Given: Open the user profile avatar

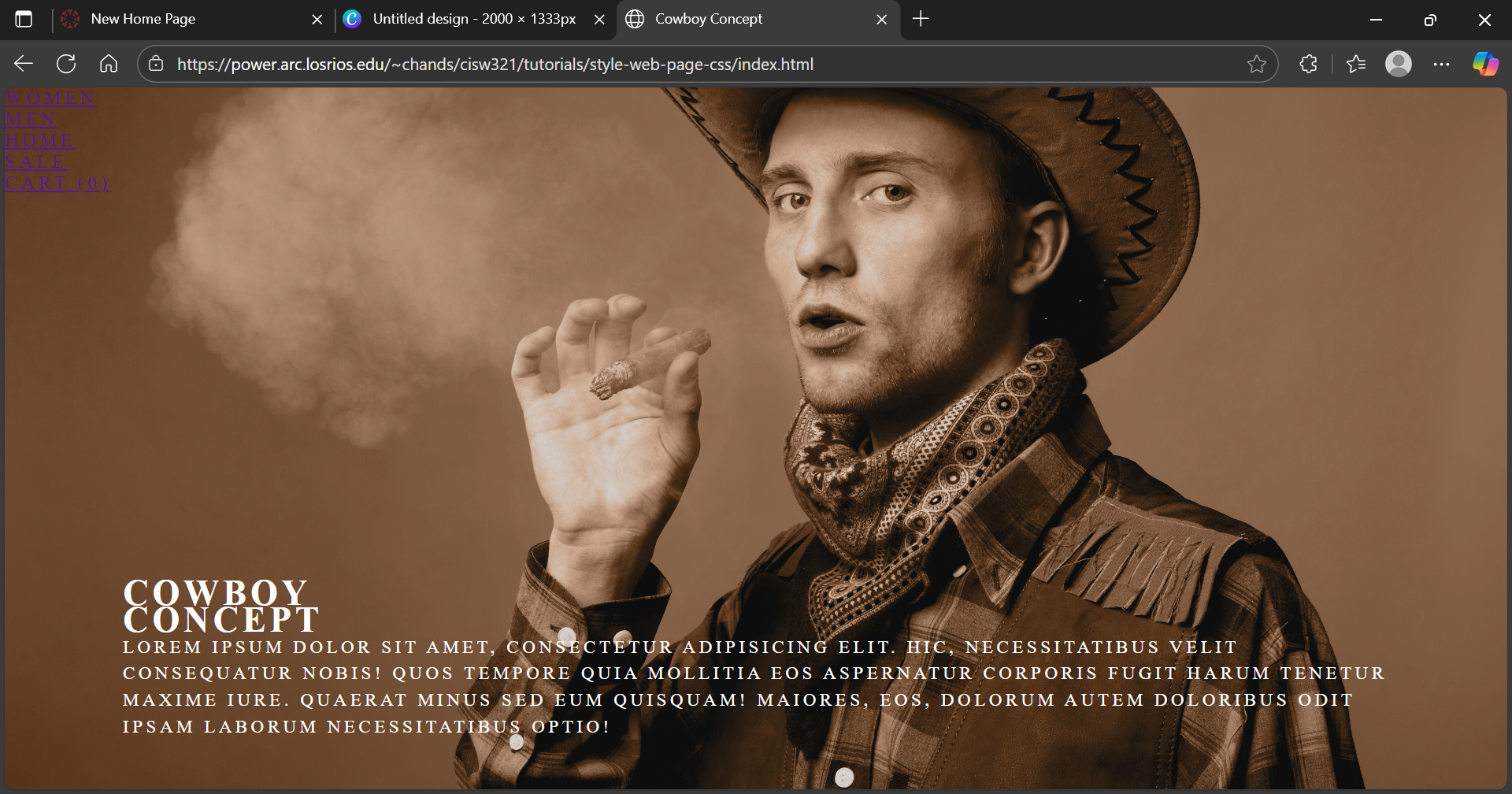Looking at the screenshot, I should pos(1398,64).
